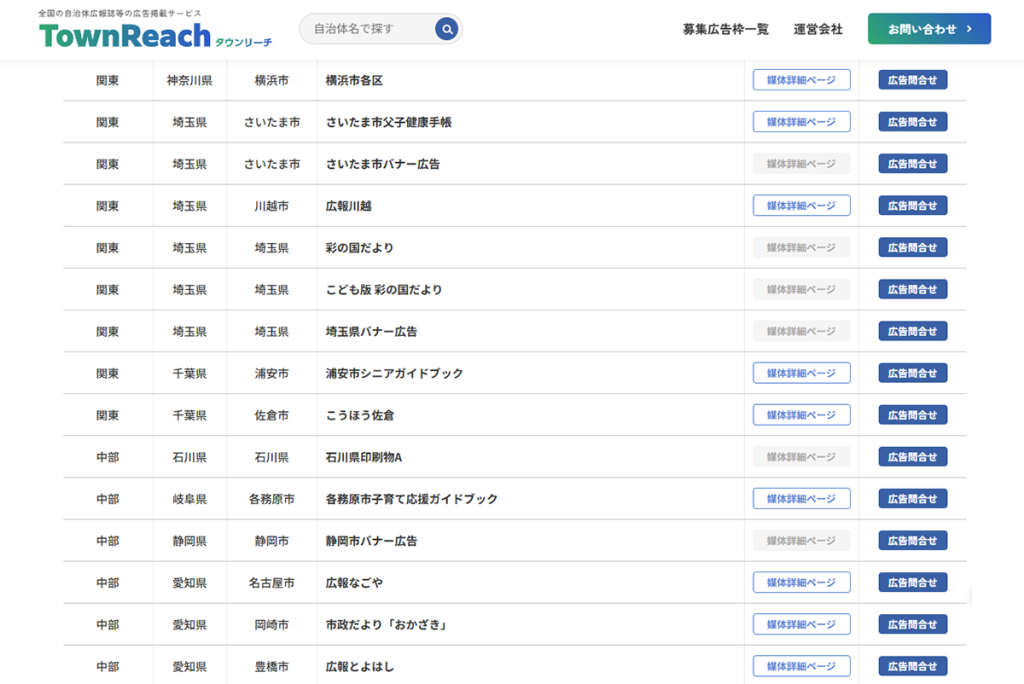
Task: Select the 静岡市バナー広告 media name
Action: click(371, 541)
